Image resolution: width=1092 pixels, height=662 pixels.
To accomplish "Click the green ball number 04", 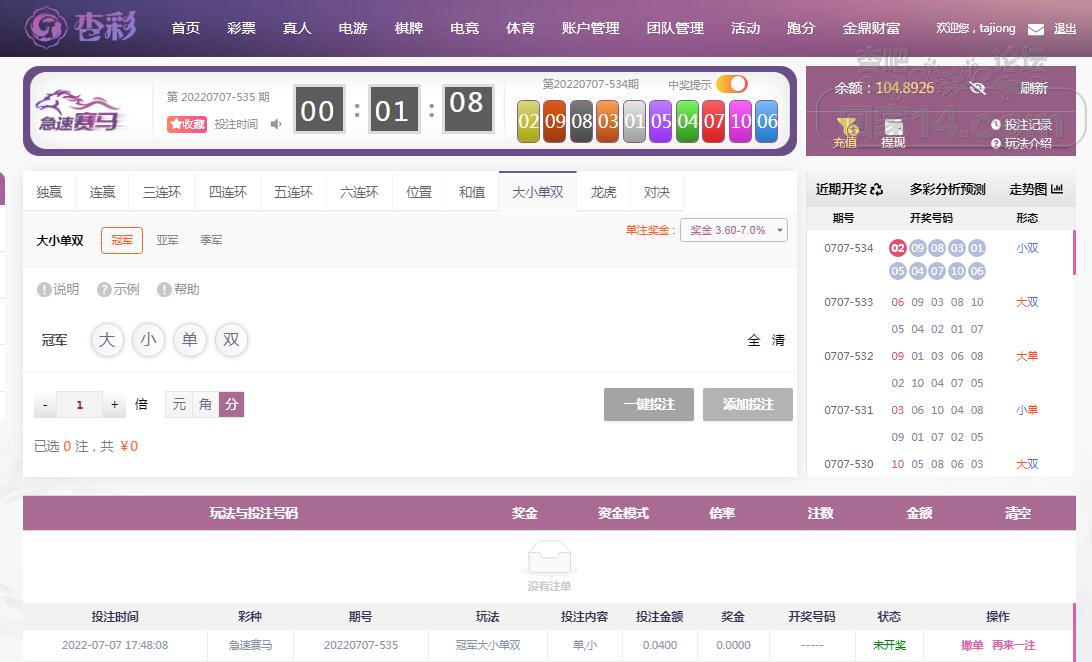I will click(687, 121).
